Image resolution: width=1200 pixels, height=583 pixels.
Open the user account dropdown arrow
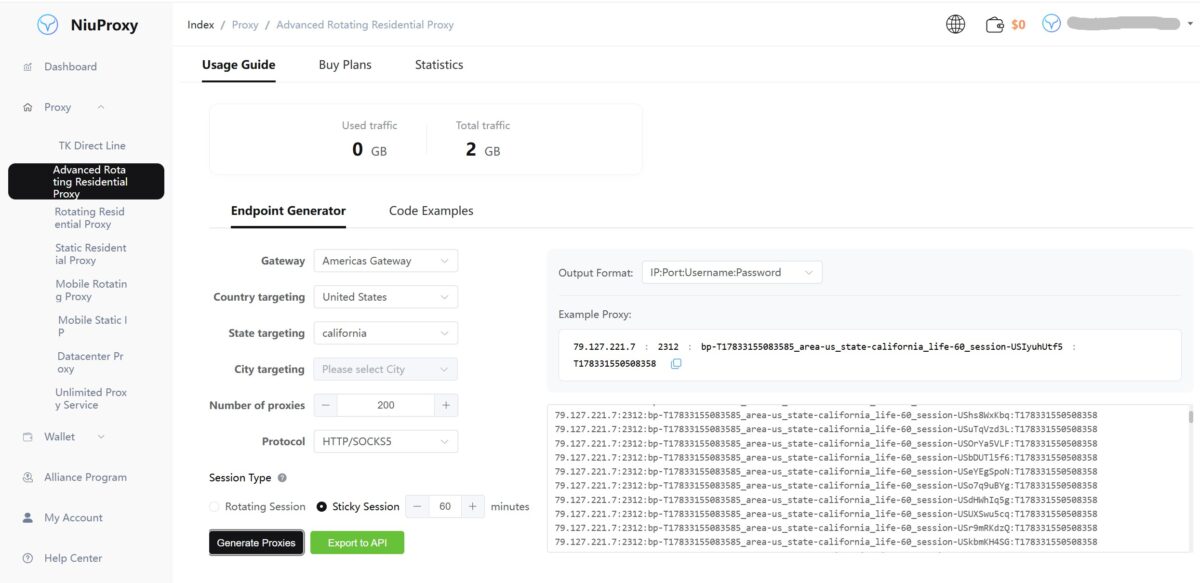[x=1189, y=24]
